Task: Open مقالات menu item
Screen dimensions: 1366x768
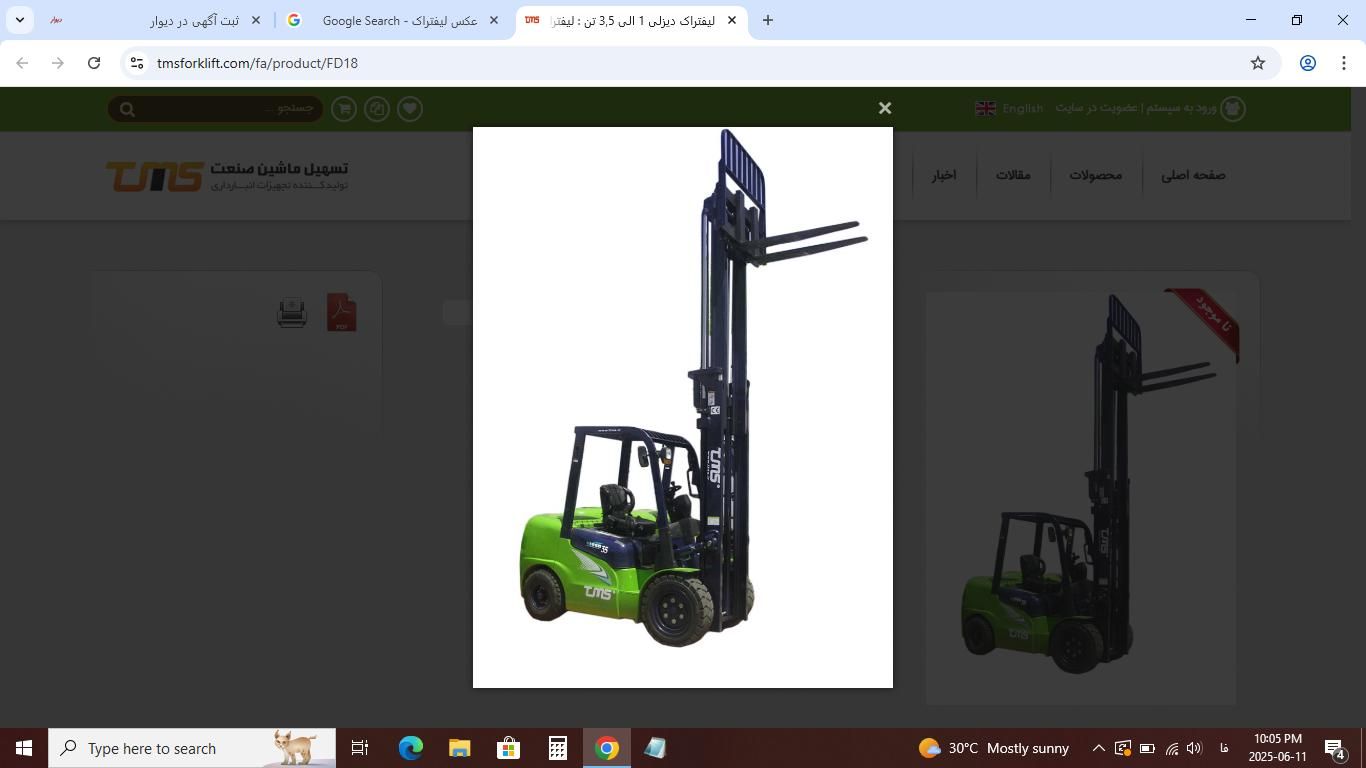Action: (1013, 175)
